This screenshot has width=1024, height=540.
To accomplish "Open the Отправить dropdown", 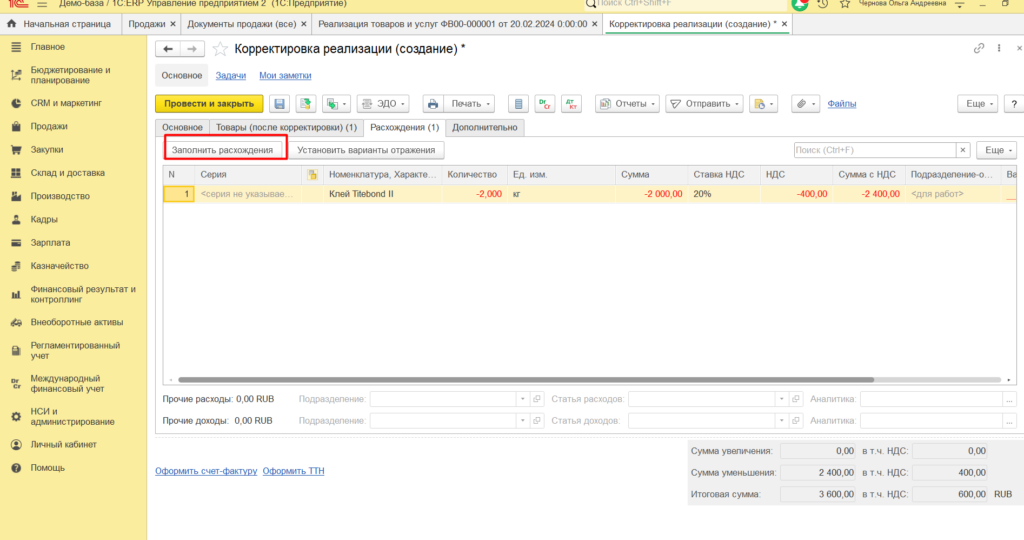I will pos(704,104).
